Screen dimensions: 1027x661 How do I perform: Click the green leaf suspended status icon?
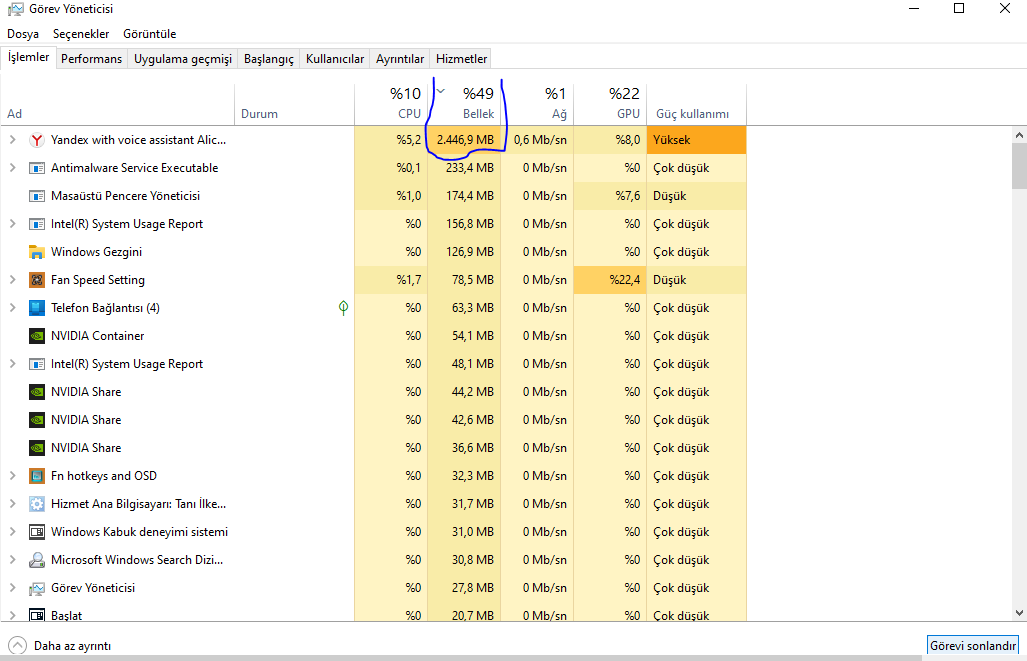(343, 308)
